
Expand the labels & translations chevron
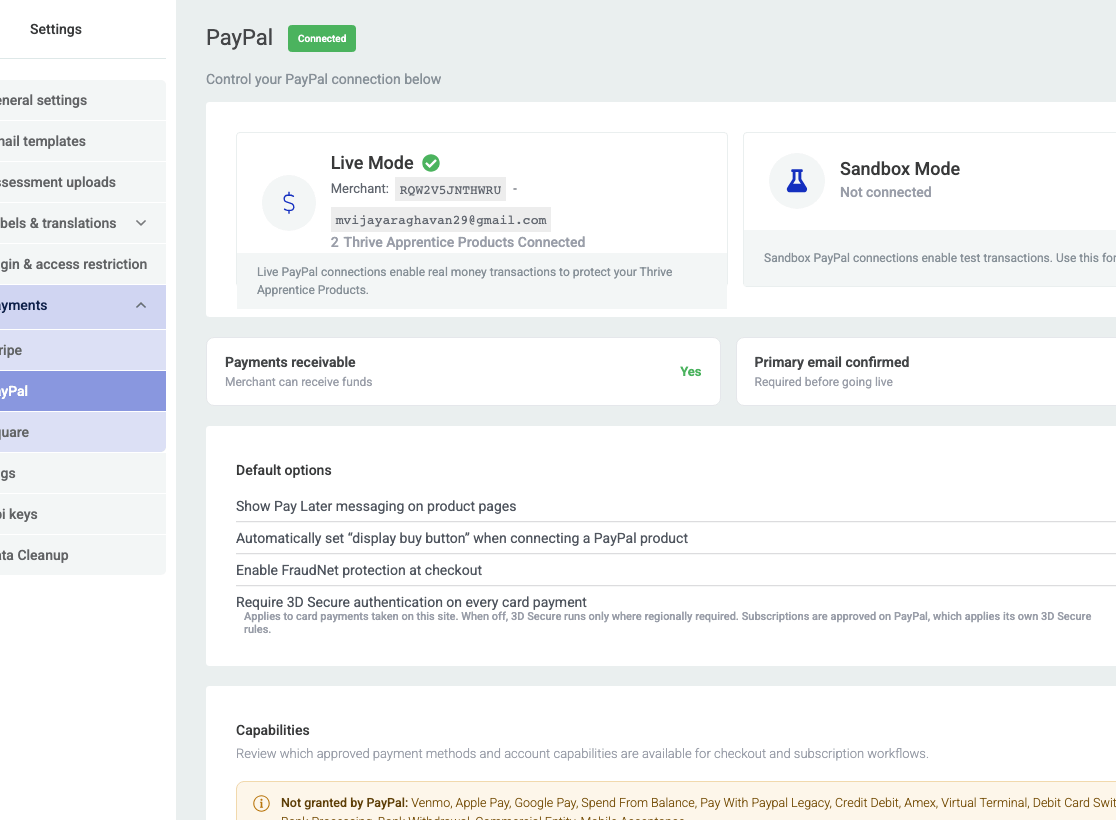tap(141, 223)
